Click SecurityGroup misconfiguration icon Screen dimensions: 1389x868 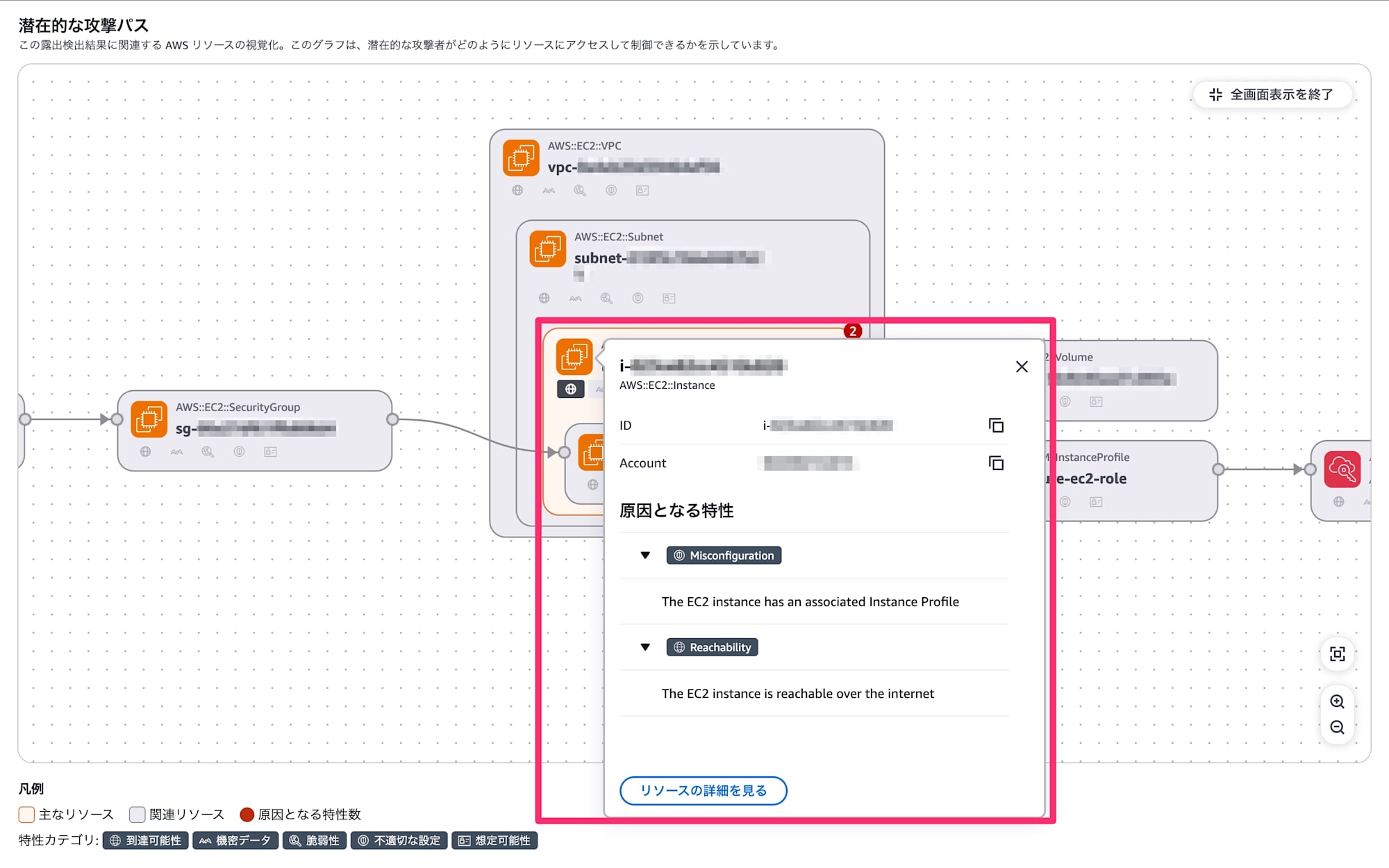coord(239,451)
